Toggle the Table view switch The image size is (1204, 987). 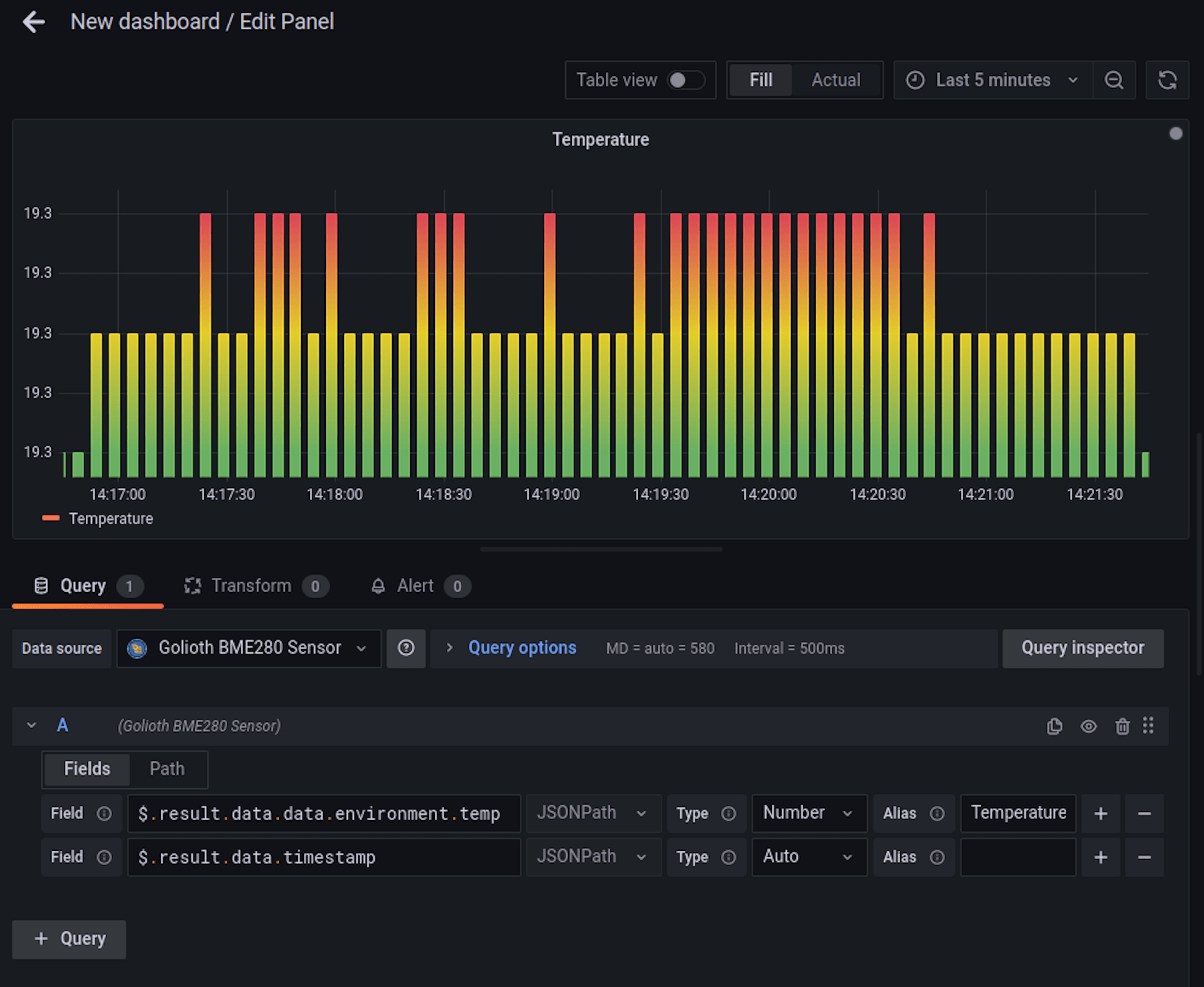[686, 80]
